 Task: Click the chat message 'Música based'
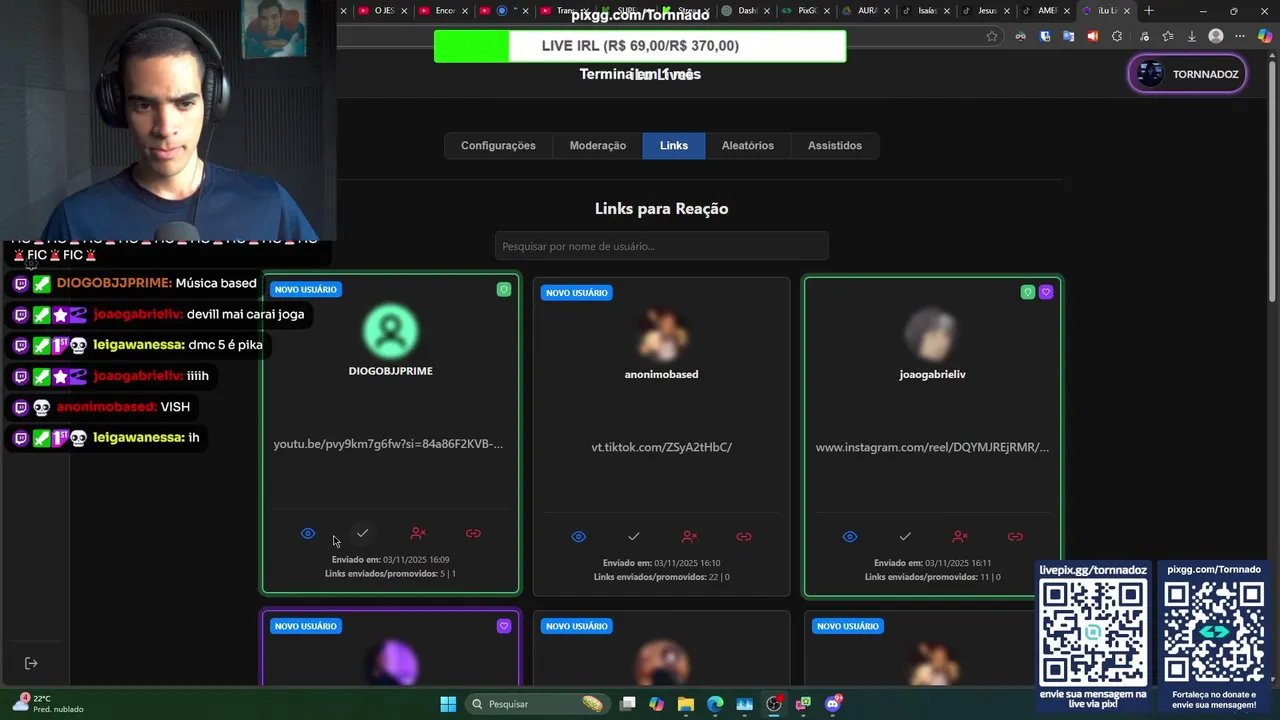pyautogui.click(x=216, y=283)
